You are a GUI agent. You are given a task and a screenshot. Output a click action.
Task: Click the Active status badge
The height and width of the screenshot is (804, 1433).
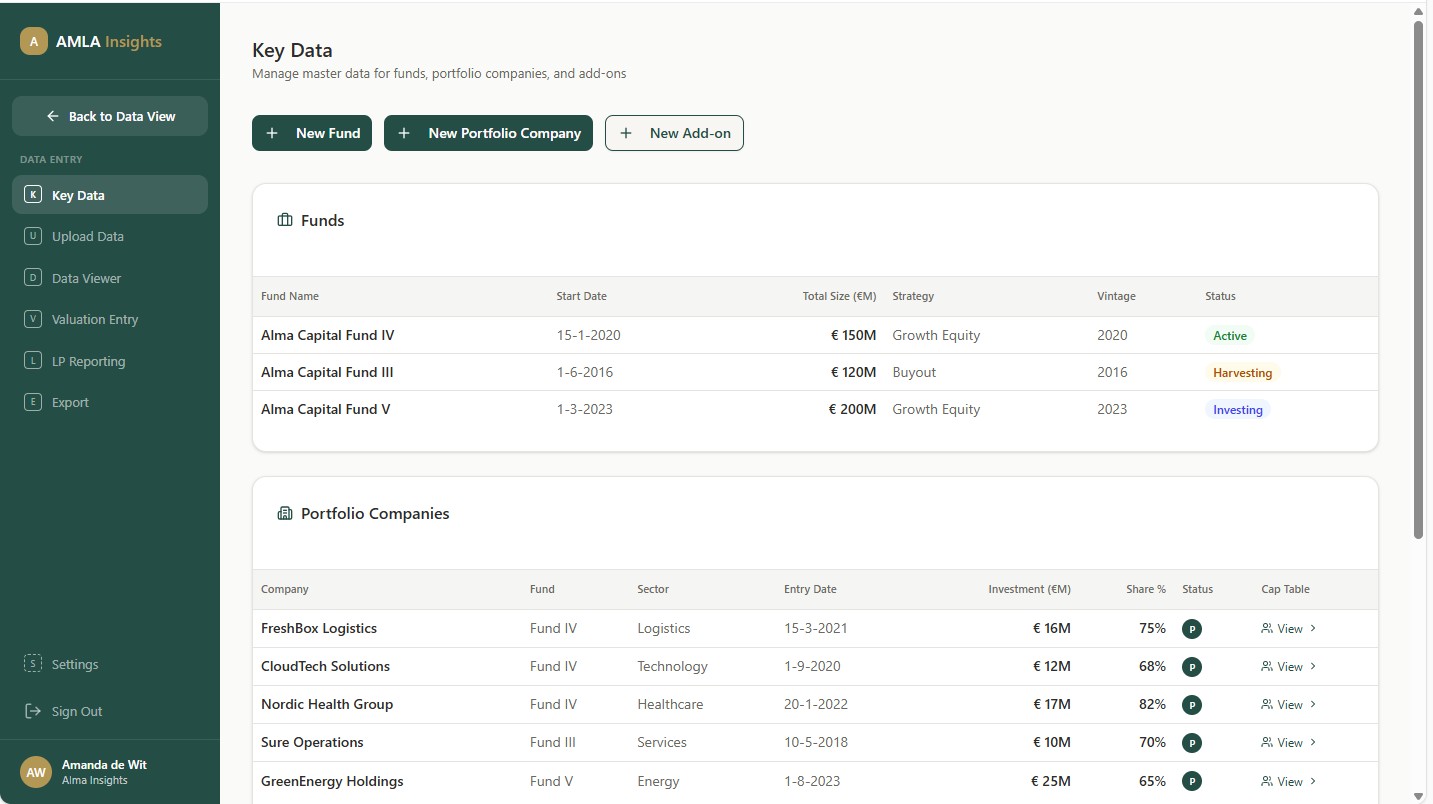[1230, 336]
